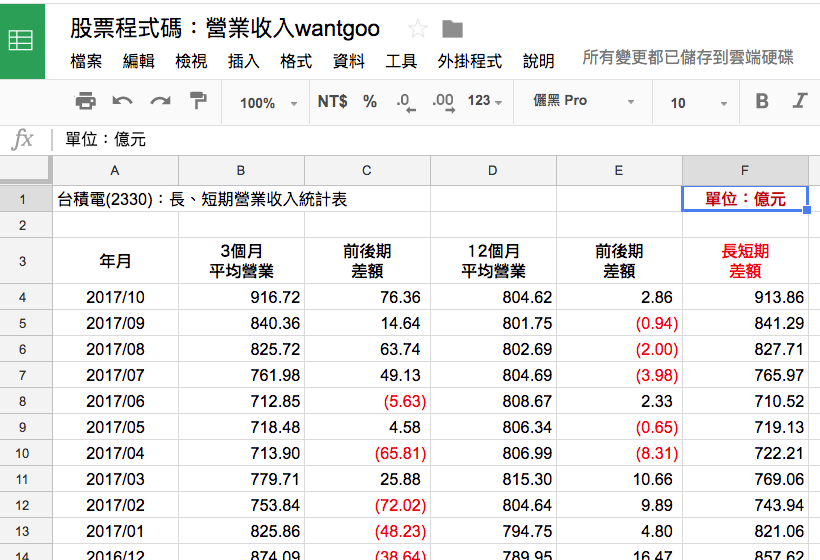Select cell with value 76.36
The image size is (820, 560).
click(x=367, y=298)
